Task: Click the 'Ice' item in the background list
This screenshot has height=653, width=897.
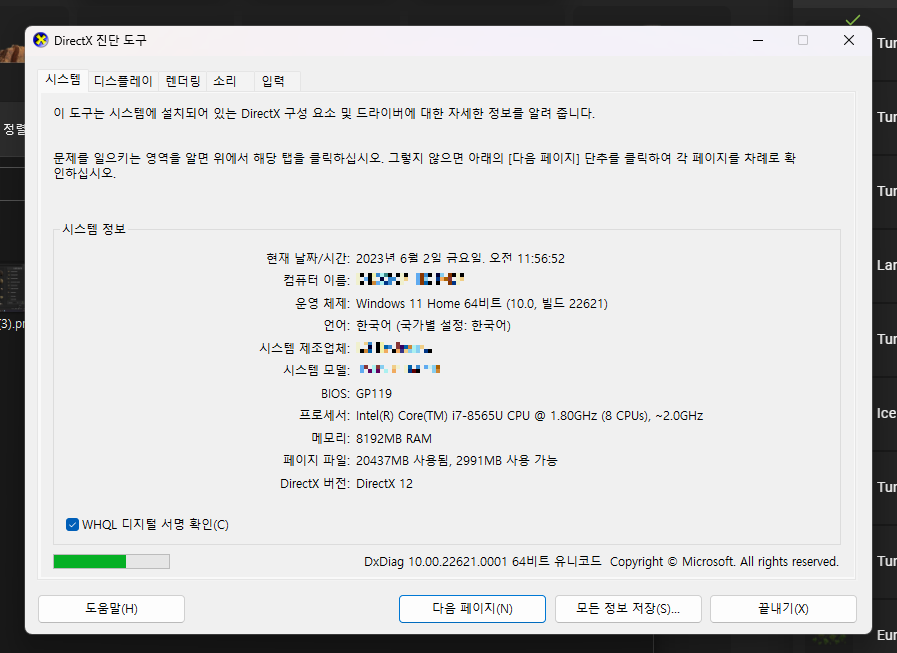Action: tap(886, 413)
